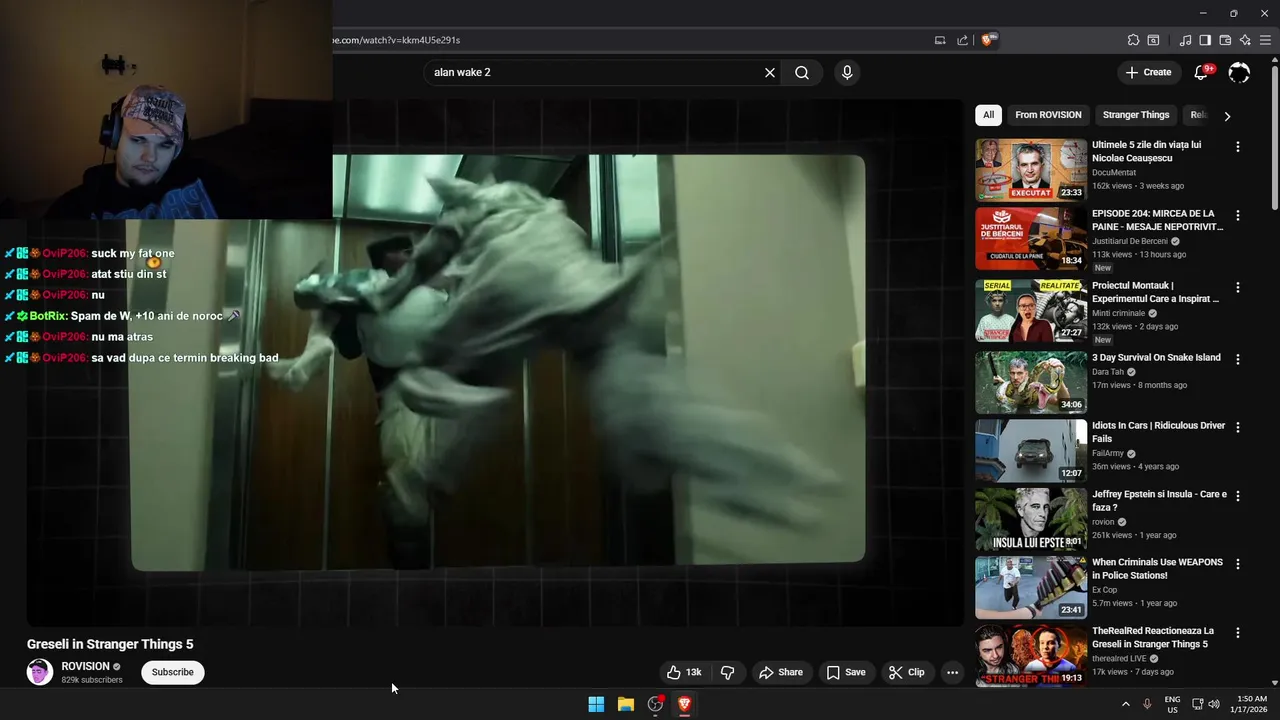Click the Brave browser taskbar icon
The height and width of the screenshot is (720, 1280).
click(685, 704)
